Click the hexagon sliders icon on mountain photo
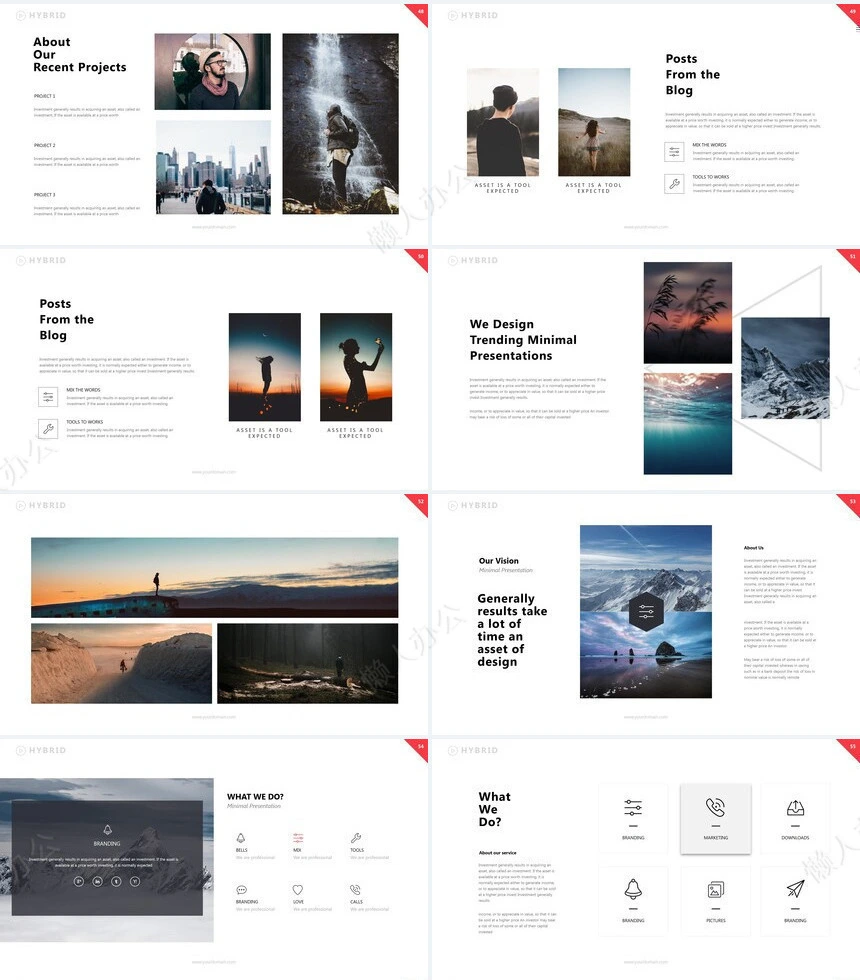The width and height of the screenshot is (860, 980). pyautogui.click(x=646, y=611)
